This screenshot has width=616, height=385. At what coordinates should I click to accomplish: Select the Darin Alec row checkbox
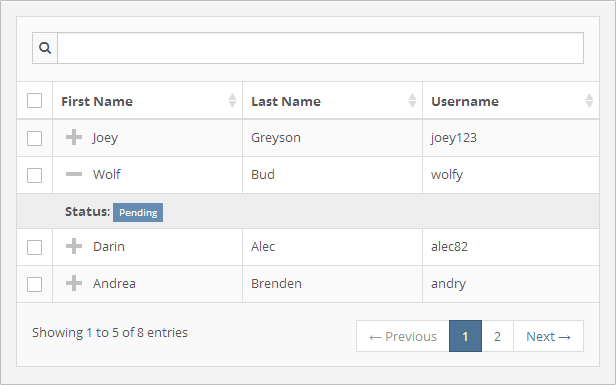pyautogui.click(x=35, y=248)
